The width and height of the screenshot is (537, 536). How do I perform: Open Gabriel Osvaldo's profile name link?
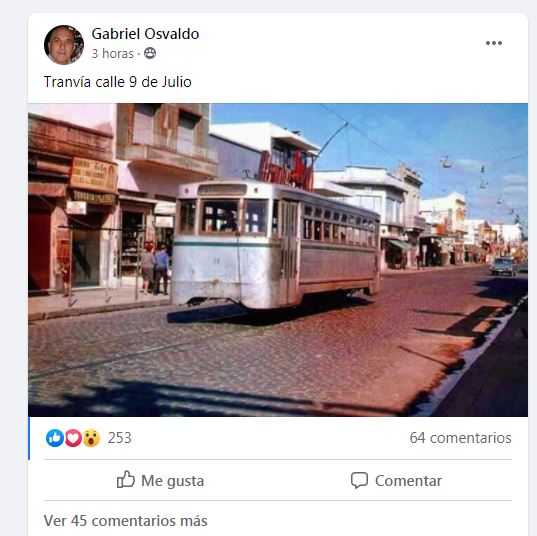(x=145, y=34)
